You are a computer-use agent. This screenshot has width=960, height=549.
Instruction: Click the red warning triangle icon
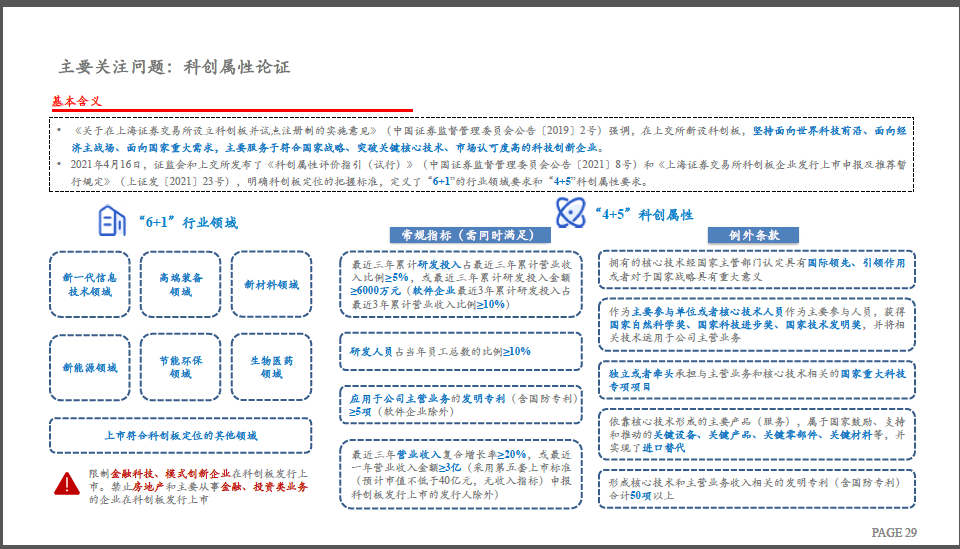tap(67, 484)
